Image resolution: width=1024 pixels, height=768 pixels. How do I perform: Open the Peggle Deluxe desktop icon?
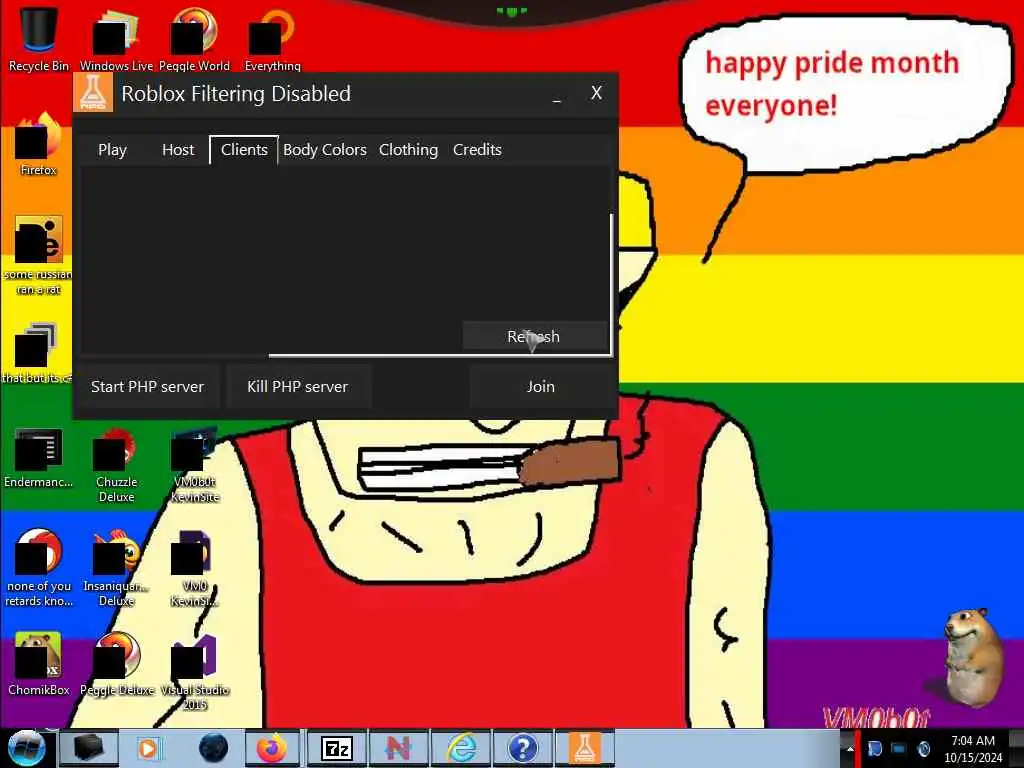coord(116,664)
